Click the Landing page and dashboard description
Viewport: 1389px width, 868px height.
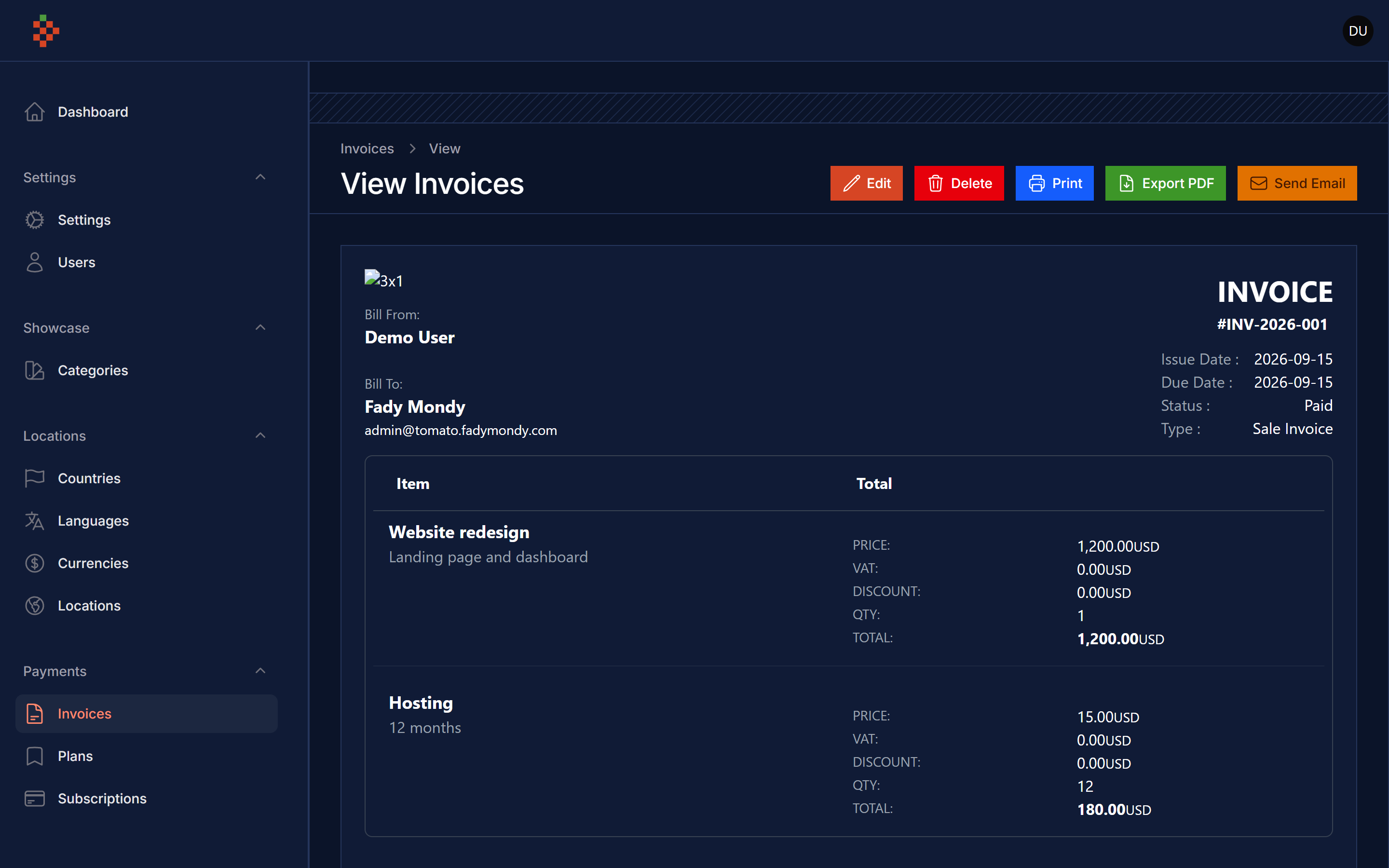[488, 557]
